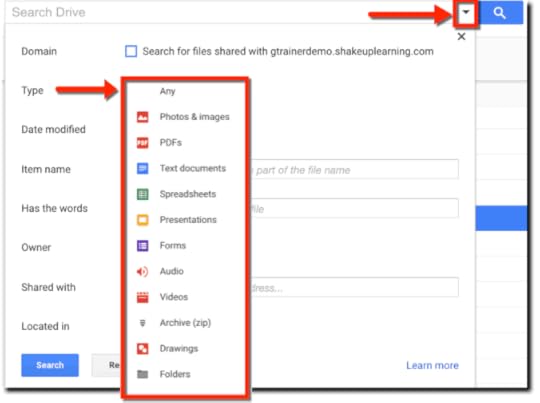This screenshot has width=540, height=403.
Task: Enable searching files shared with domain
Action: tap(131, 51)
